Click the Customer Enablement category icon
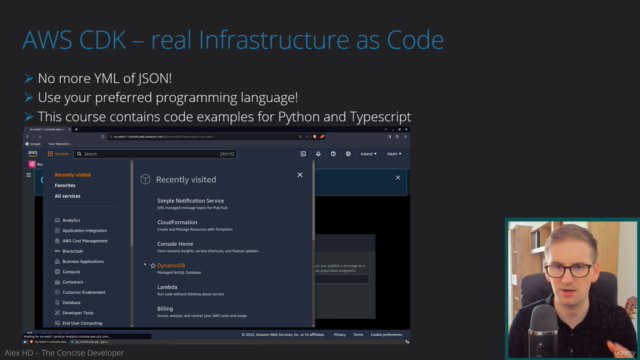 pos(57,292)
